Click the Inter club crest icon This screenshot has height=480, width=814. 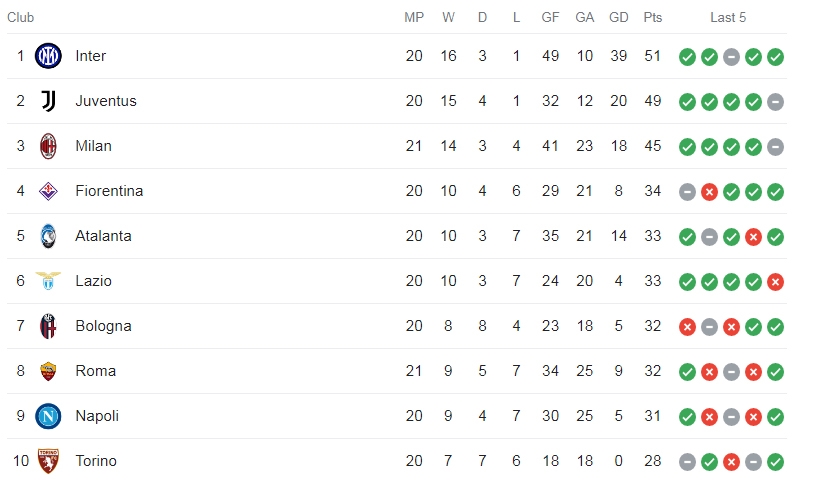click(48, 56)
